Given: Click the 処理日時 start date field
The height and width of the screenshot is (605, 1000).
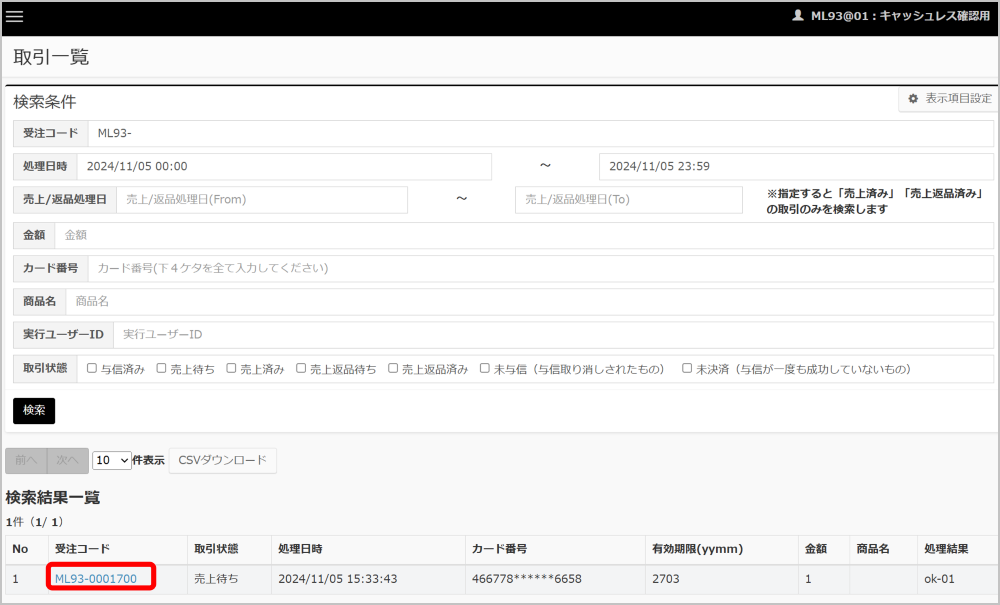Looking at the screenshot, I should coord(283,167).
